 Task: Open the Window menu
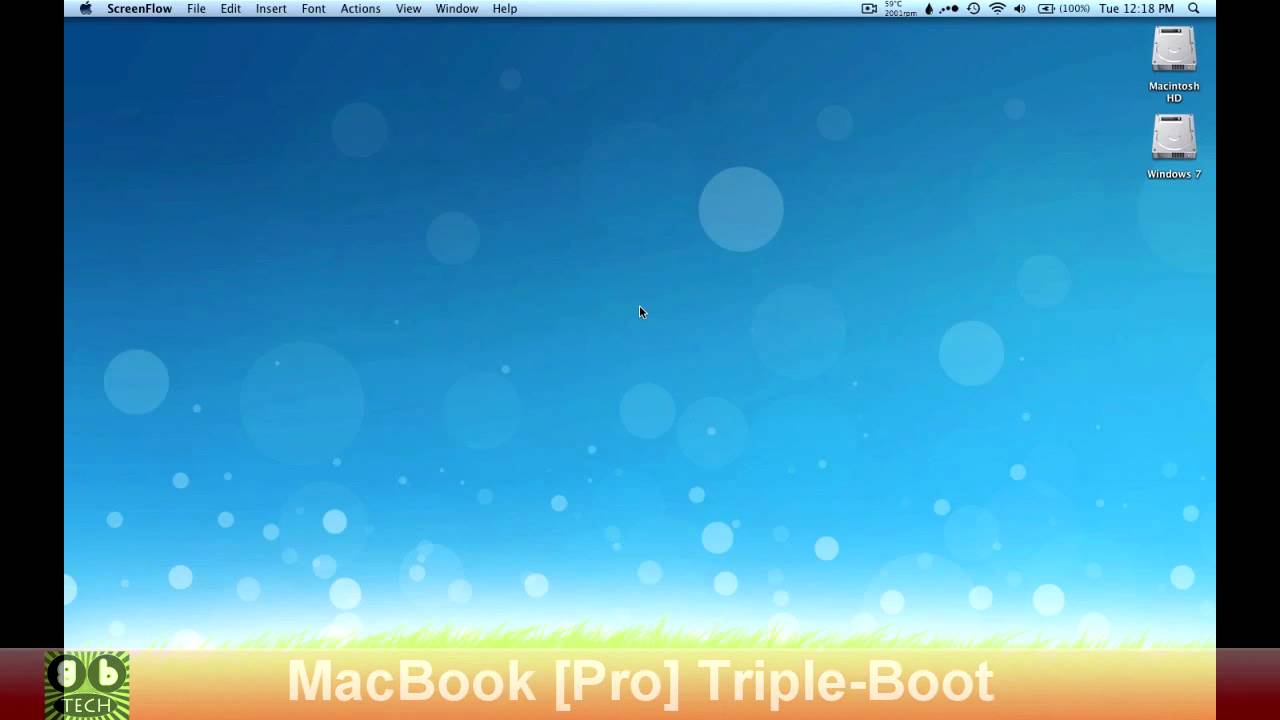coord(456,9)
